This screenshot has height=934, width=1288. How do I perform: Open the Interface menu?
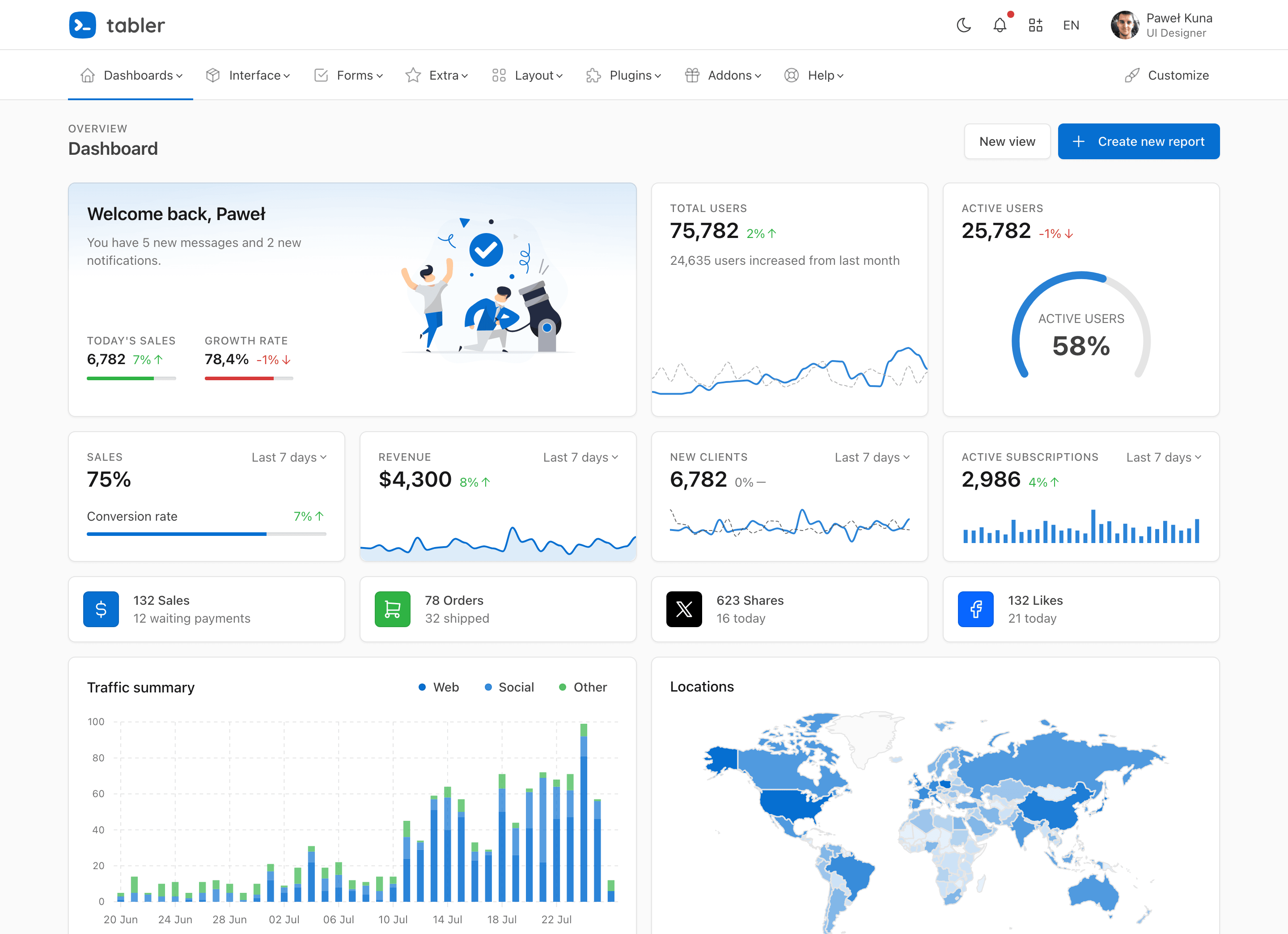[x=248, y=75]
